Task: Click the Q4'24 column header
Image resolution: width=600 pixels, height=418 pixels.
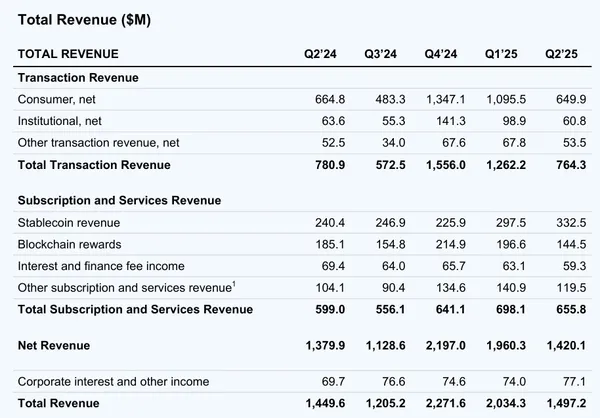Action: point(443,54)
